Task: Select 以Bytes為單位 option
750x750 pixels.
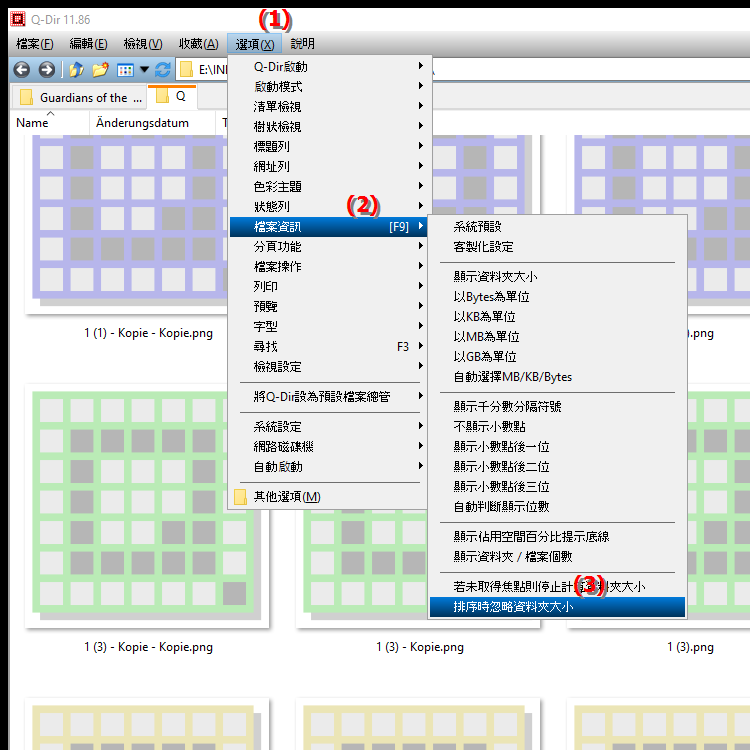Action: (557, 297)
